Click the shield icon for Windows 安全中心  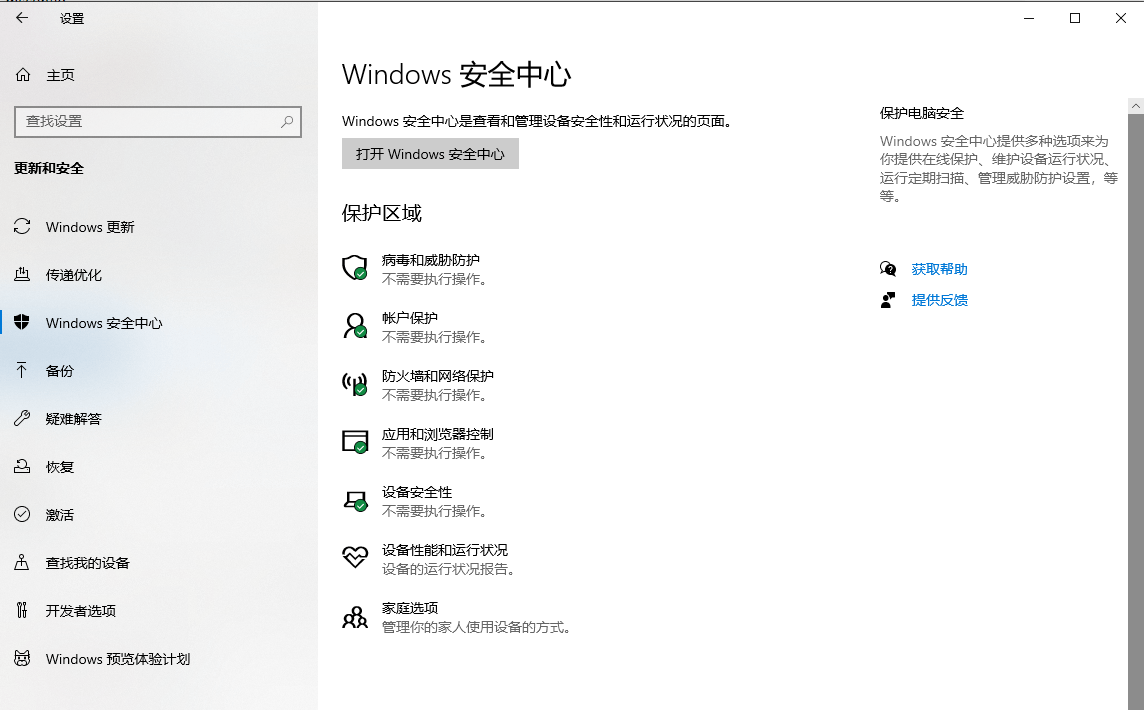(22, 322)
